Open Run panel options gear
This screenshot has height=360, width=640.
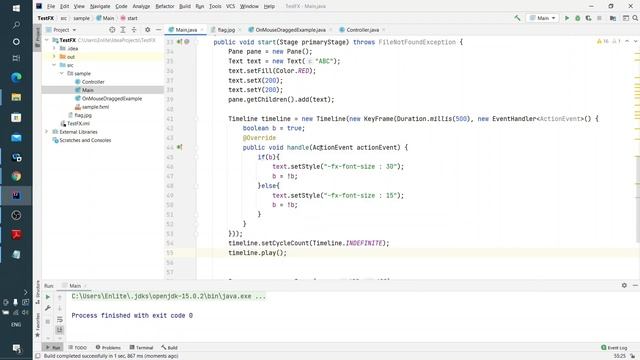click(x=624, y=285)
